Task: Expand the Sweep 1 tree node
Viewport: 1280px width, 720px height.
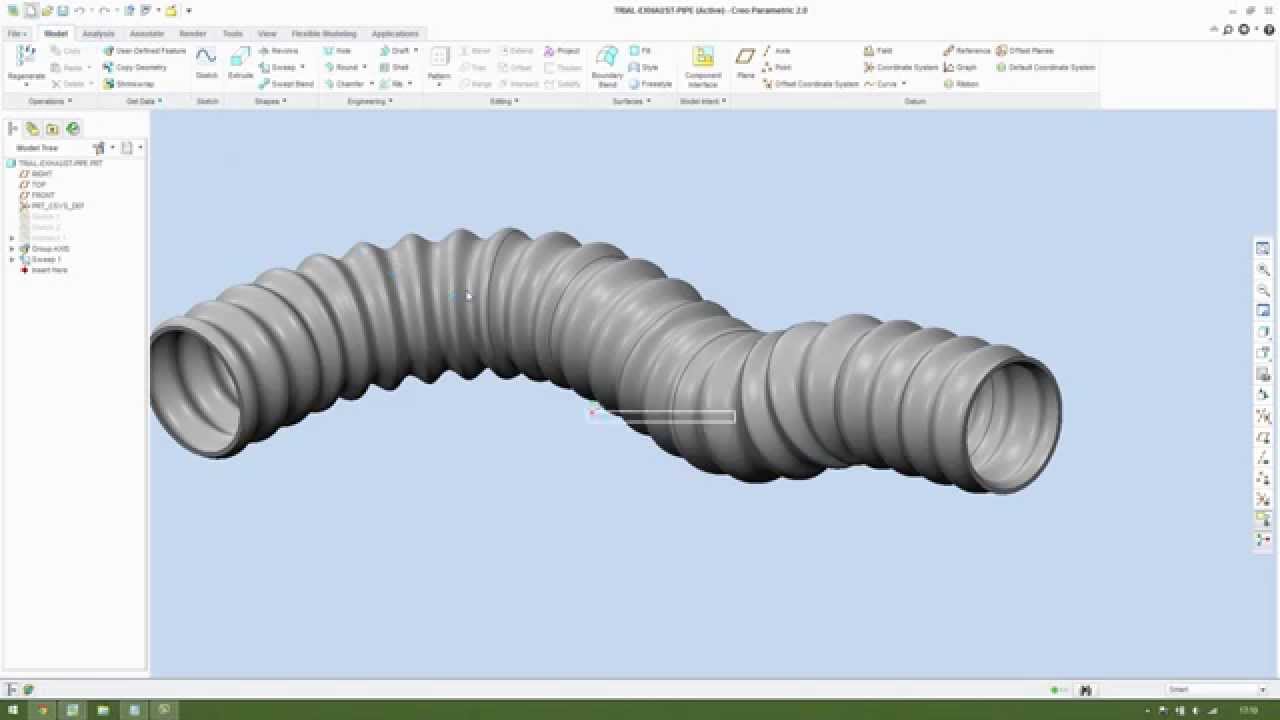Action: pyautogui.click(x=12, y=260)
